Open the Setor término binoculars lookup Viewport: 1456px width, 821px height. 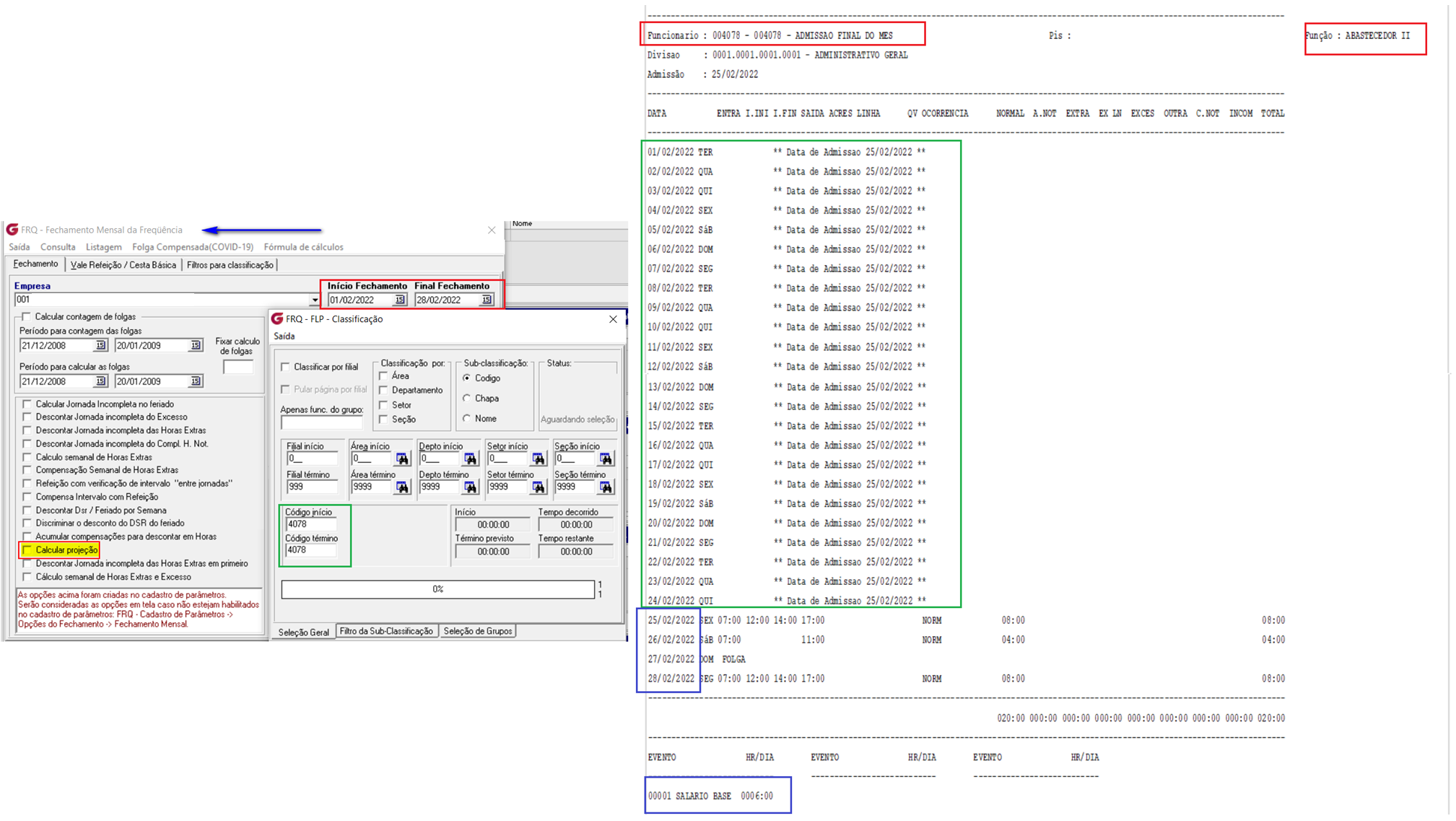539,487
